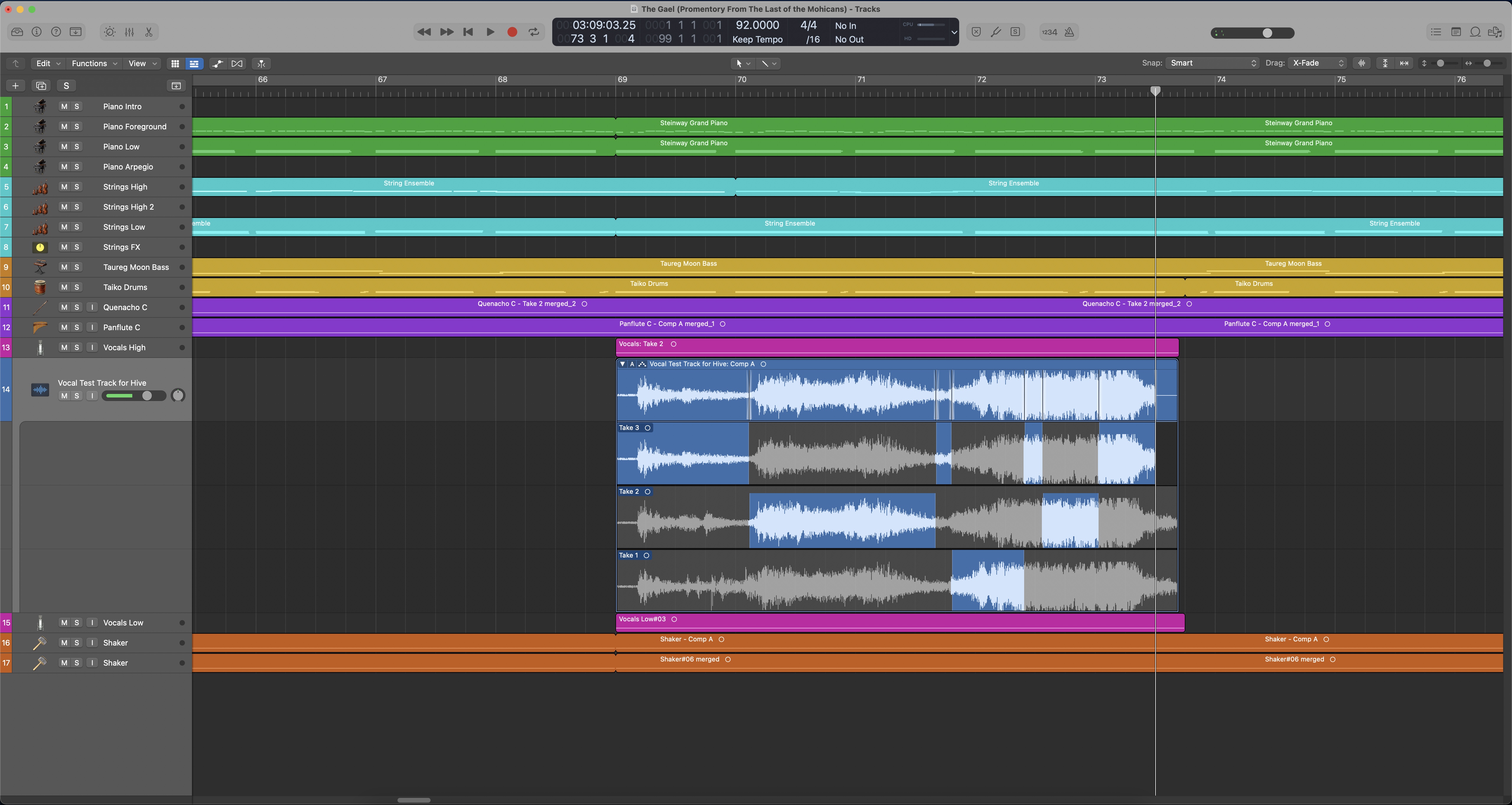
Task: Mute the Strings High track
Action: click(x=63, y=187)
